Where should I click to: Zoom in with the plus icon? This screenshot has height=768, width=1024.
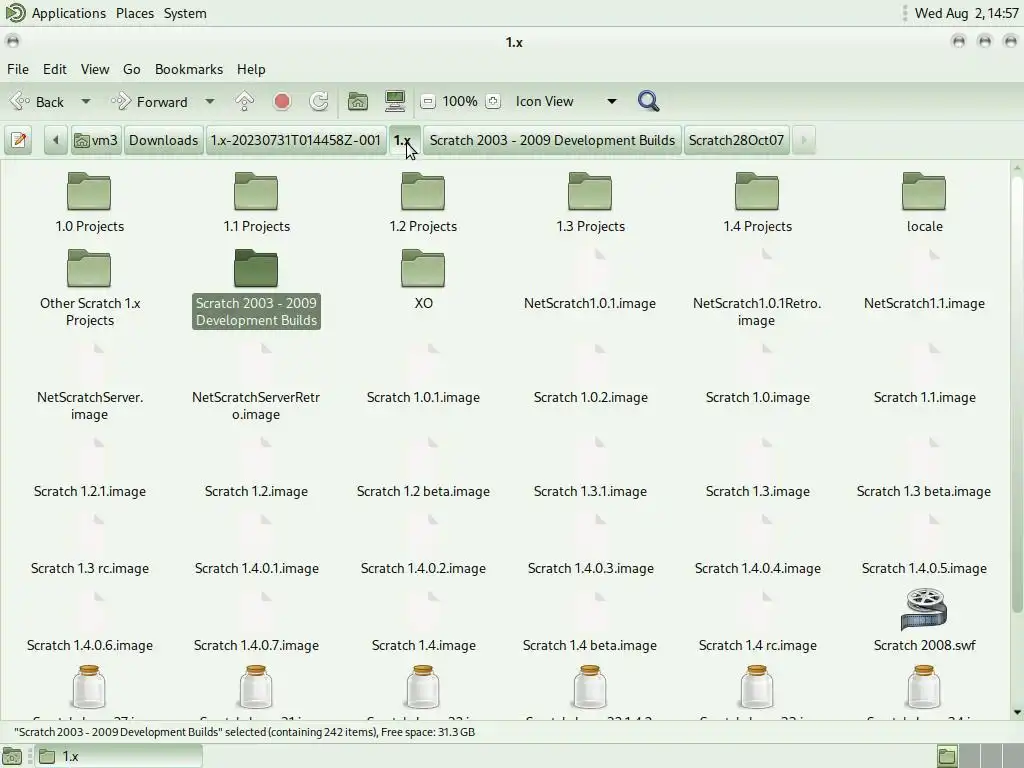tap(493, 101)
